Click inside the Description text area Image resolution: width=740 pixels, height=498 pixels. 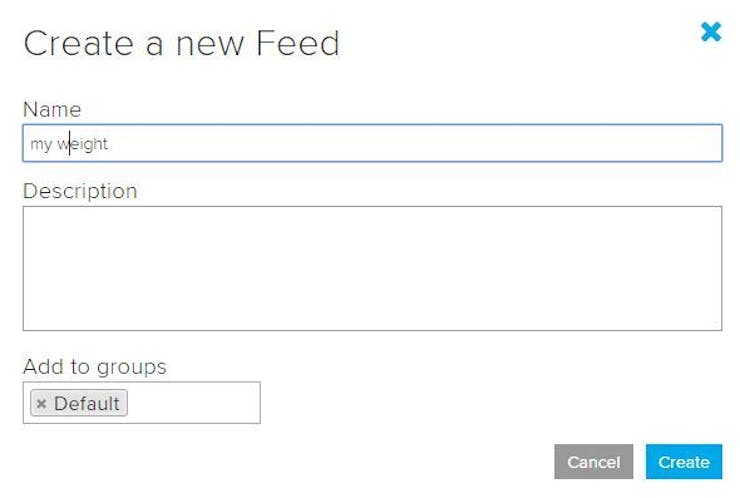point(372,268)
